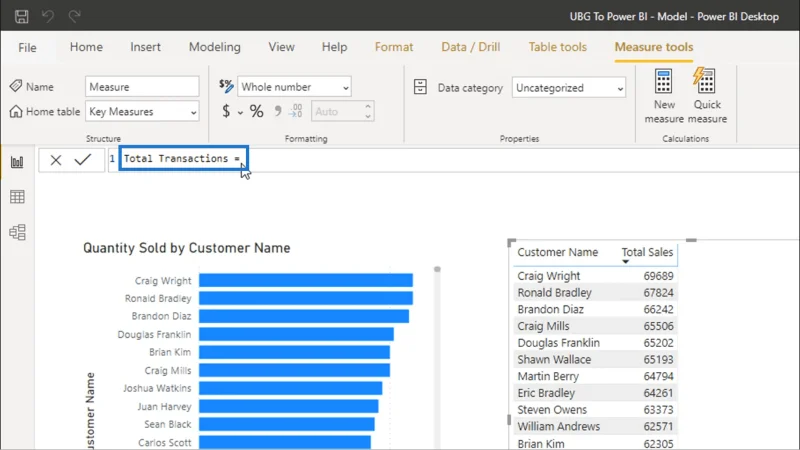Apply percentage format
This screenshot has height=450, width=800.
pyautogui.click(x=257, y=111)
